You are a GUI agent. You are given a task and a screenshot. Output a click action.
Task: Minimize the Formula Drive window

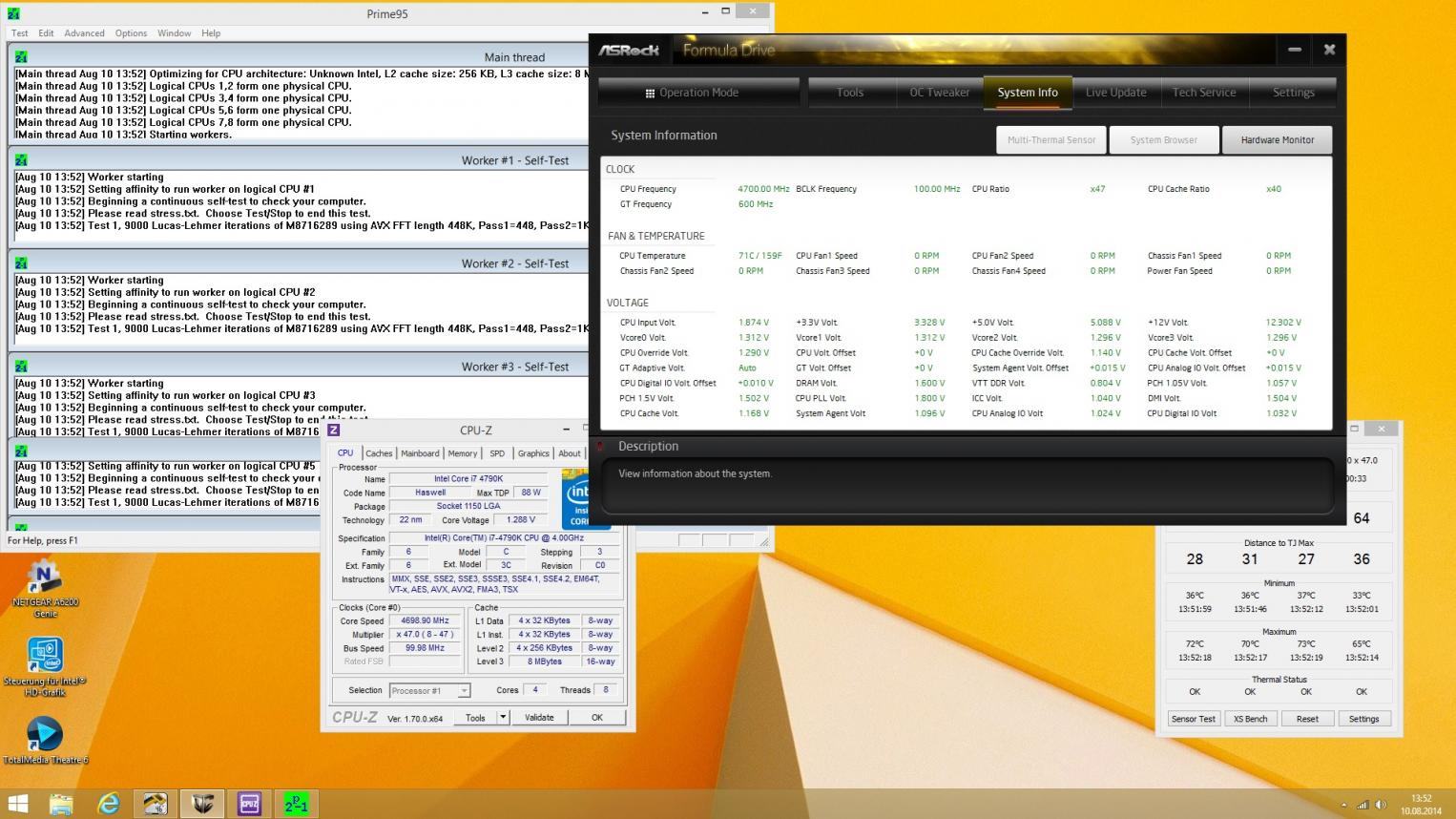[x=1294, y=50]
